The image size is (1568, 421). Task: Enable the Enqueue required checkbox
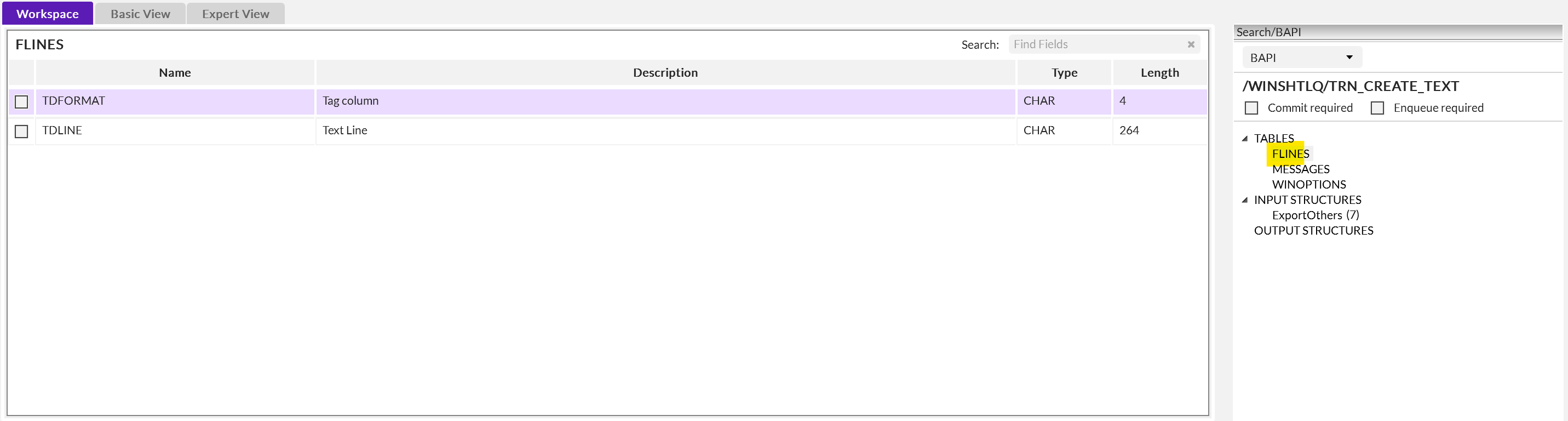1377,108
